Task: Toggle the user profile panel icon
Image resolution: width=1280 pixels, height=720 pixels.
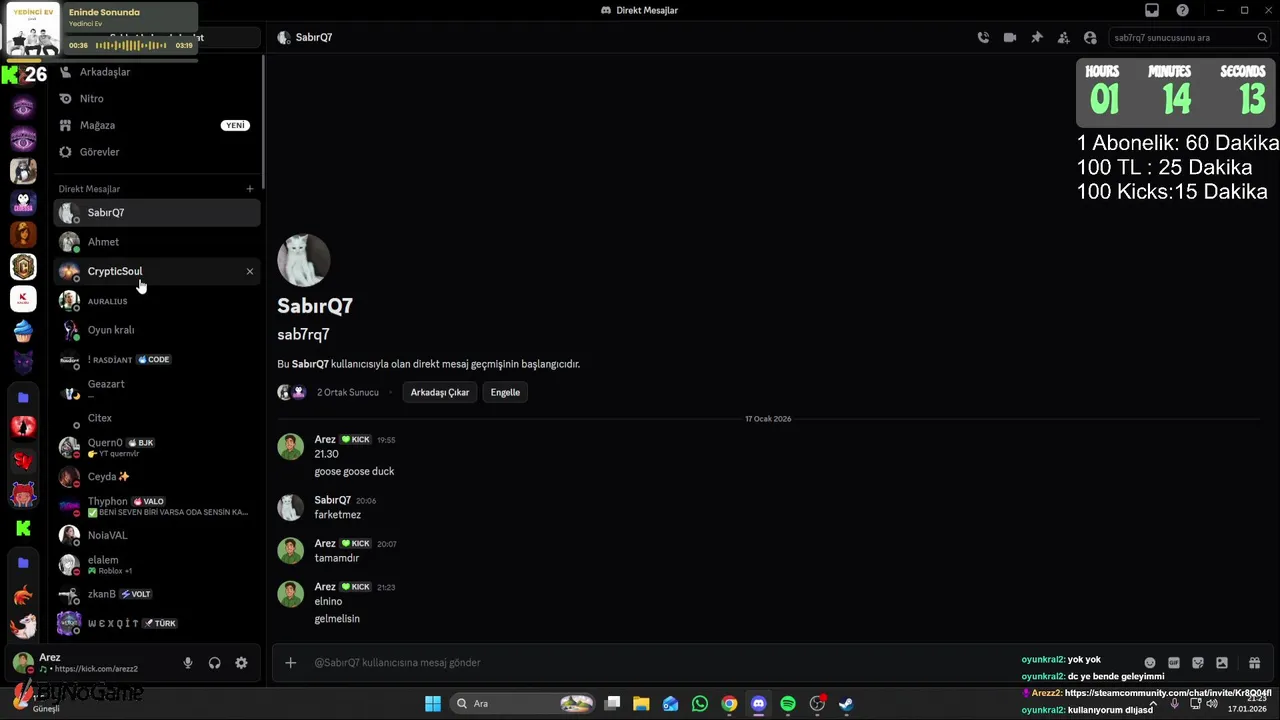Action: click(1090, 37)
